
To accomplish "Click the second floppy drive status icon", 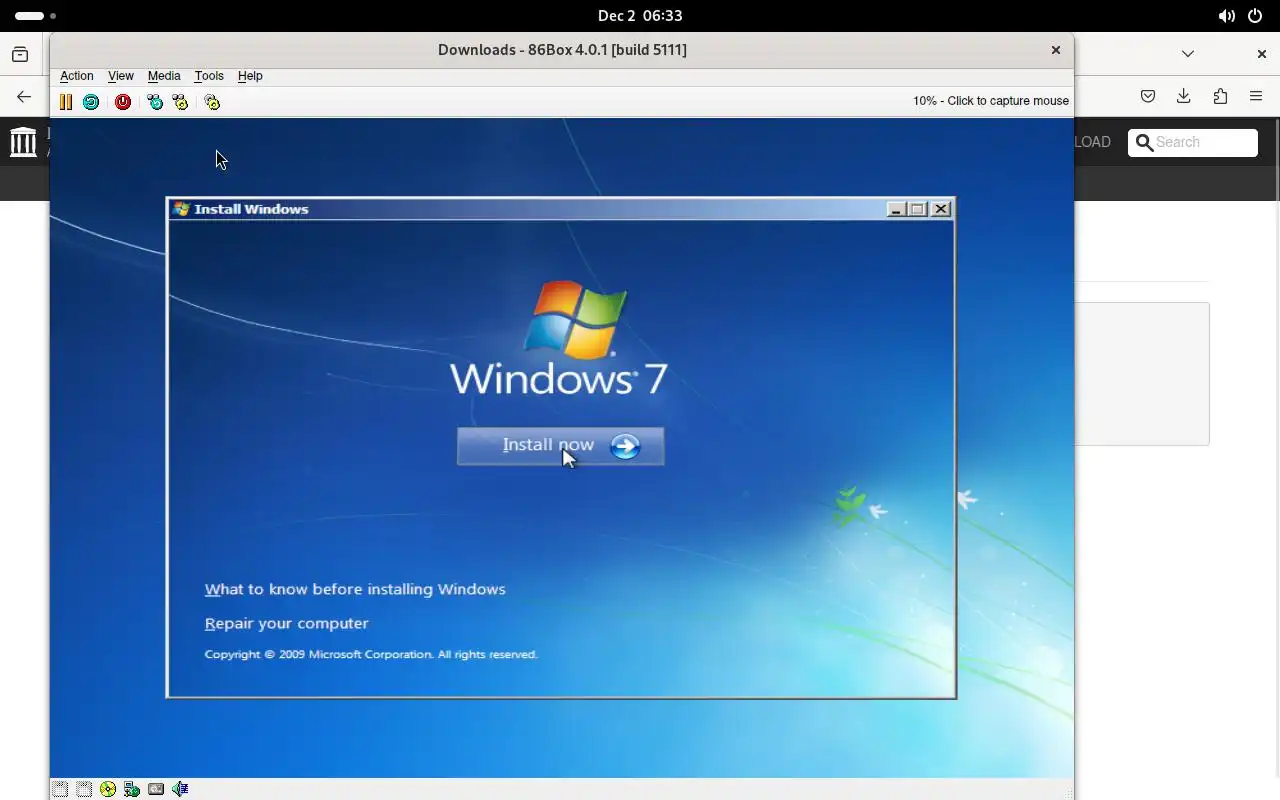I will pyautogui.click(x=84, y=789).
